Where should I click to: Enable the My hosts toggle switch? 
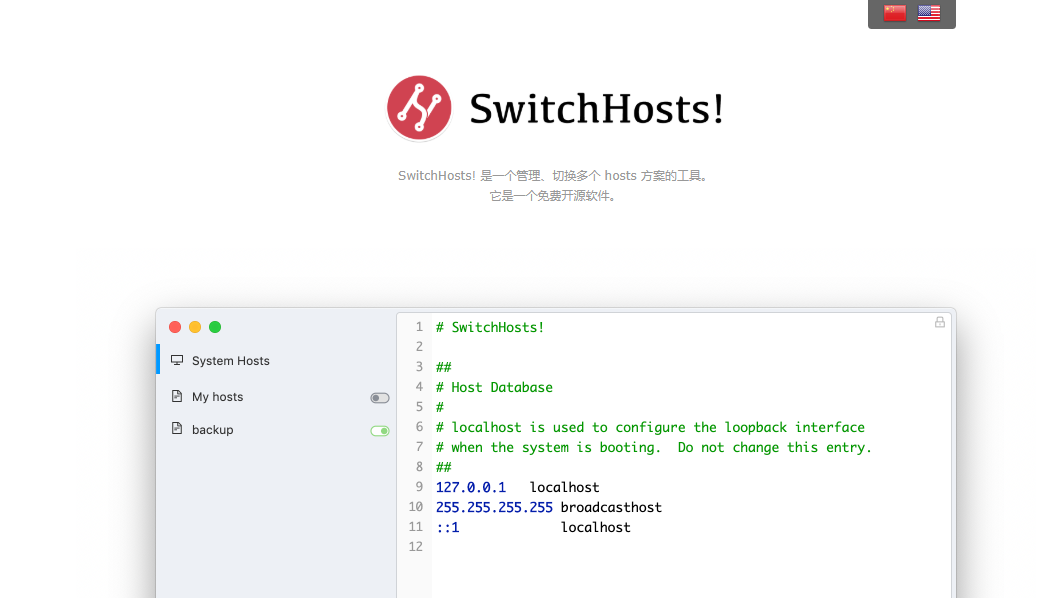coord(380,398)
